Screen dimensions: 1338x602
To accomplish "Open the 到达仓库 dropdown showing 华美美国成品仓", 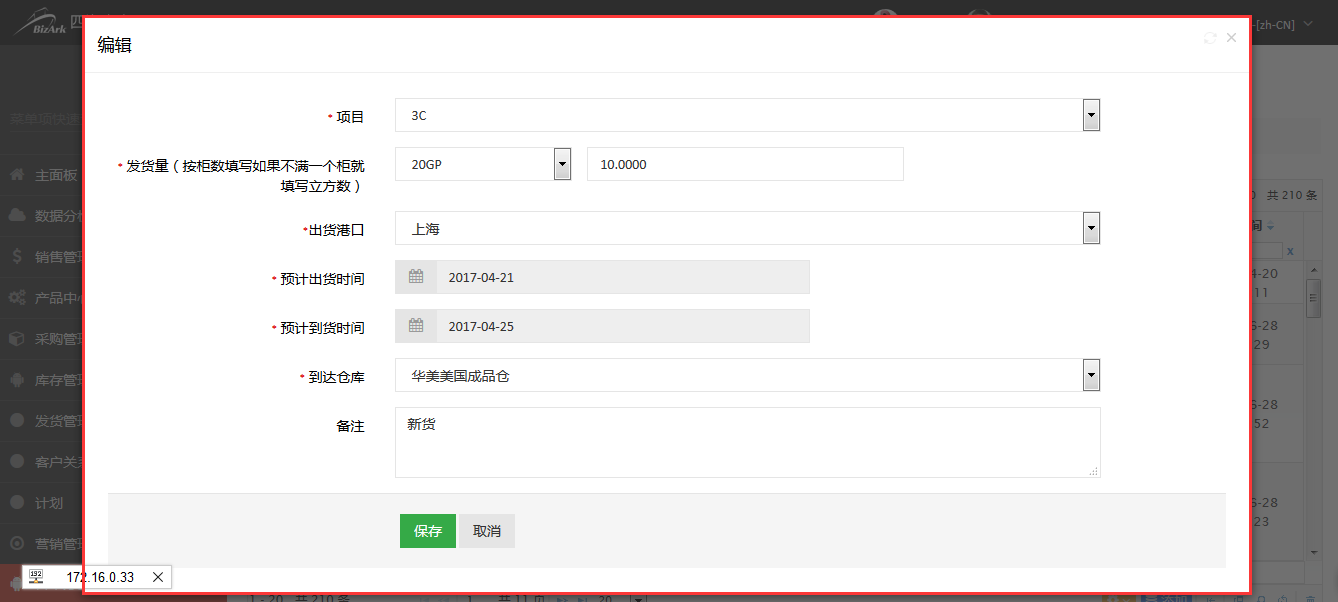I will pyautogui.click(x=1092, y=376).
